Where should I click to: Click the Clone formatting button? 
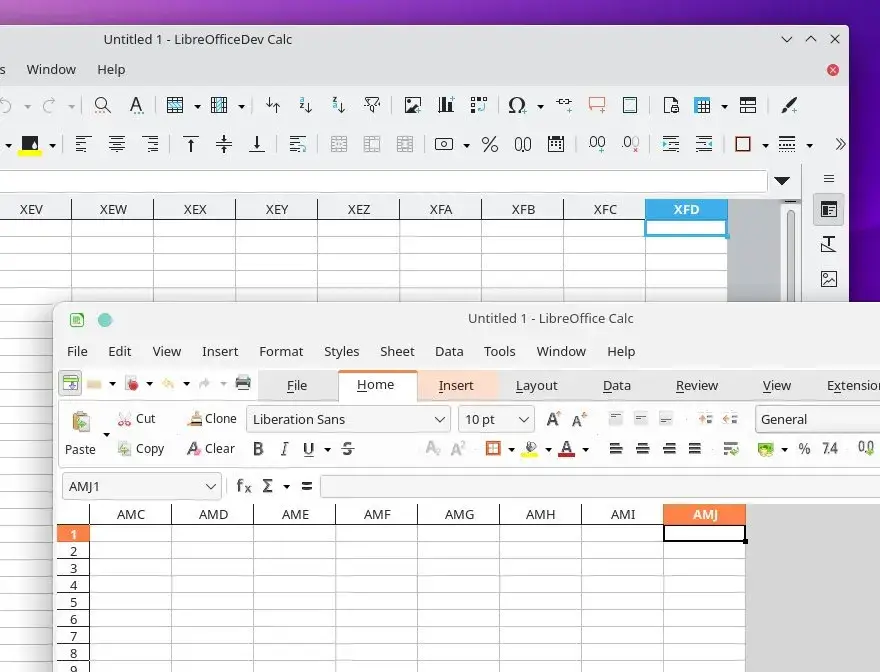211,419
